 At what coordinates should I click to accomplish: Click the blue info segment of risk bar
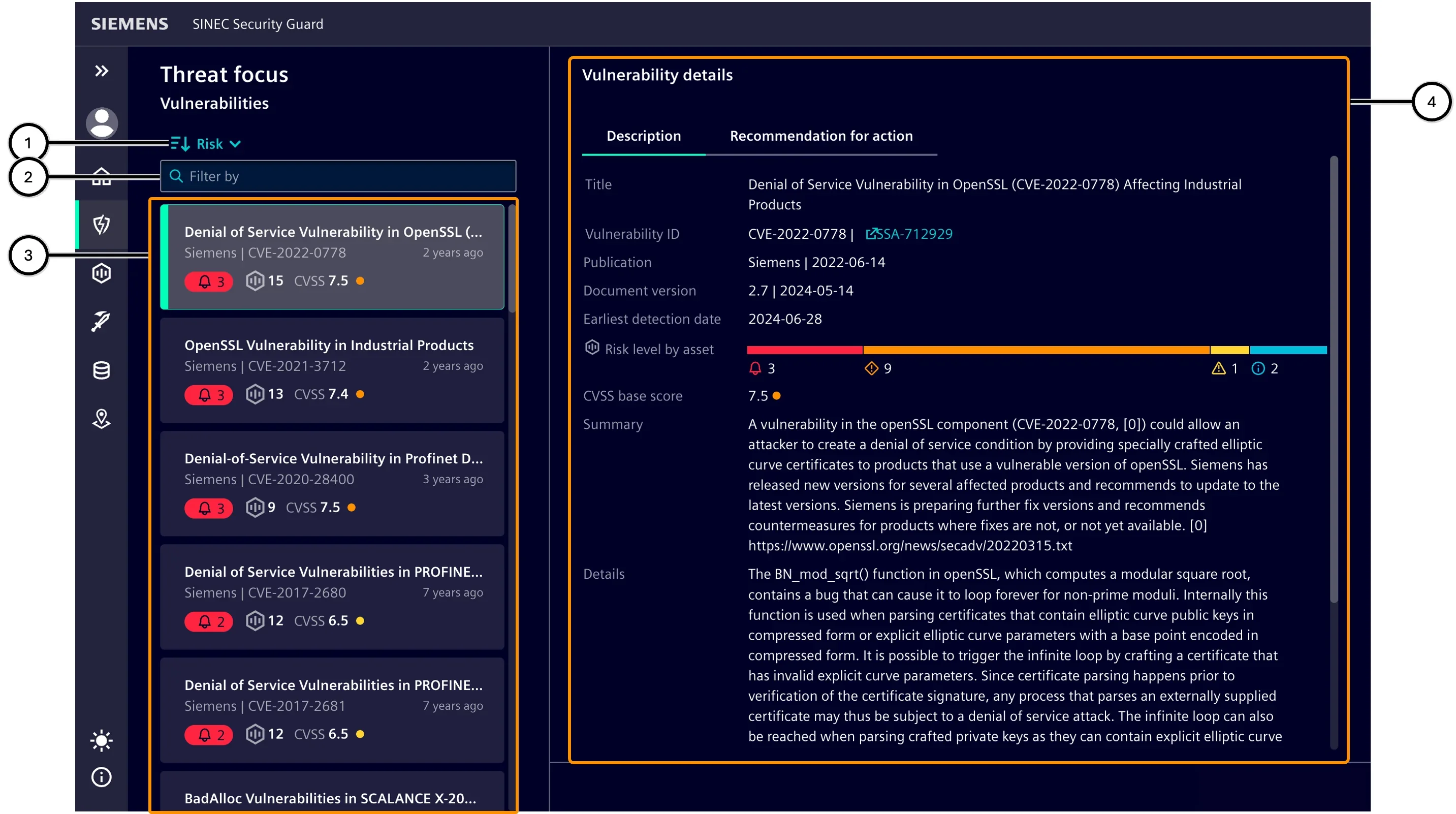click(1288, 351)
